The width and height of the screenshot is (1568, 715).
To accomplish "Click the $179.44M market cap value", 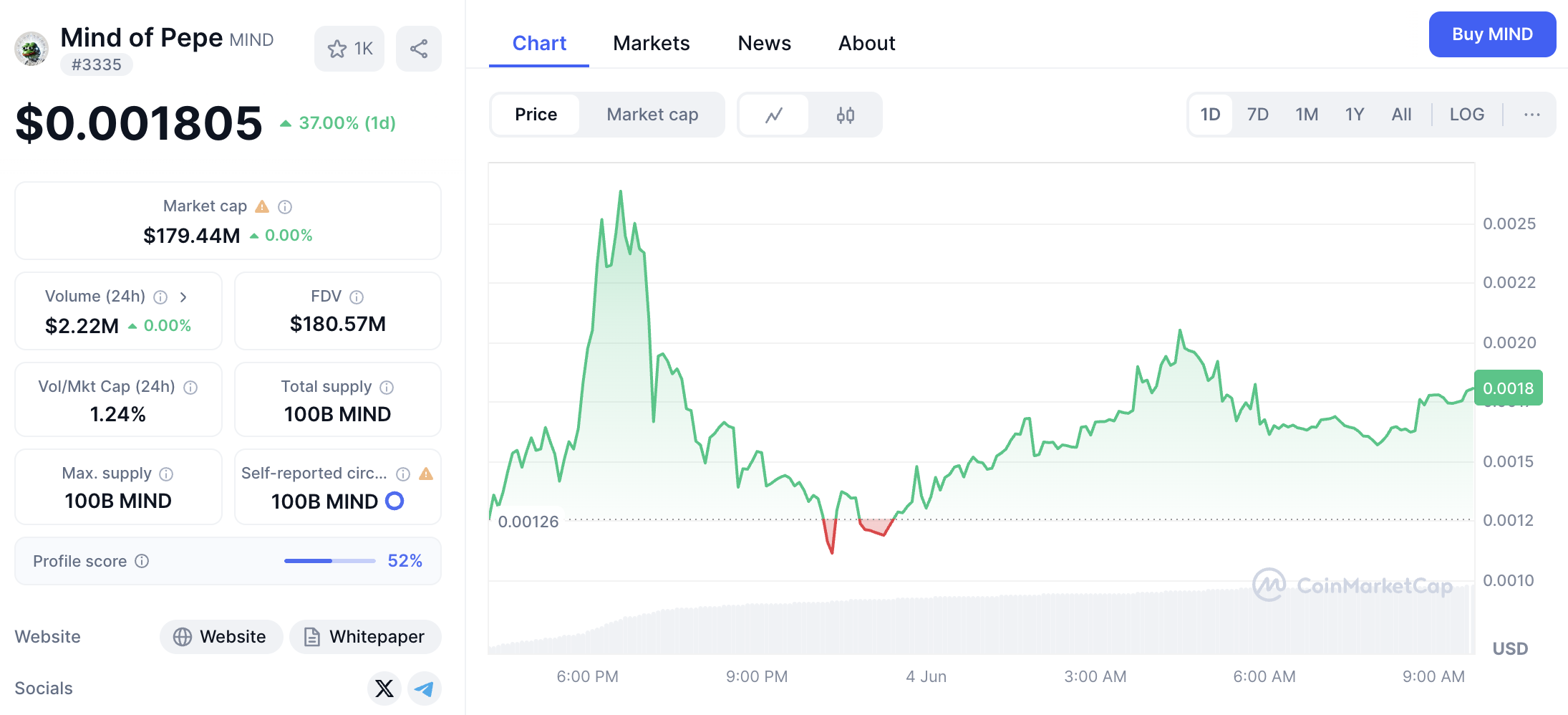I will pyautogui.click(x=192, y=236).
